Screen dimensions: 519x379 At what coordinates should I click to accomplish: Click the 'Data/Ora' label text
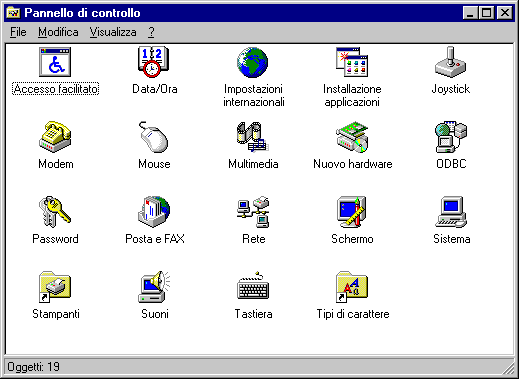(155, 89)
